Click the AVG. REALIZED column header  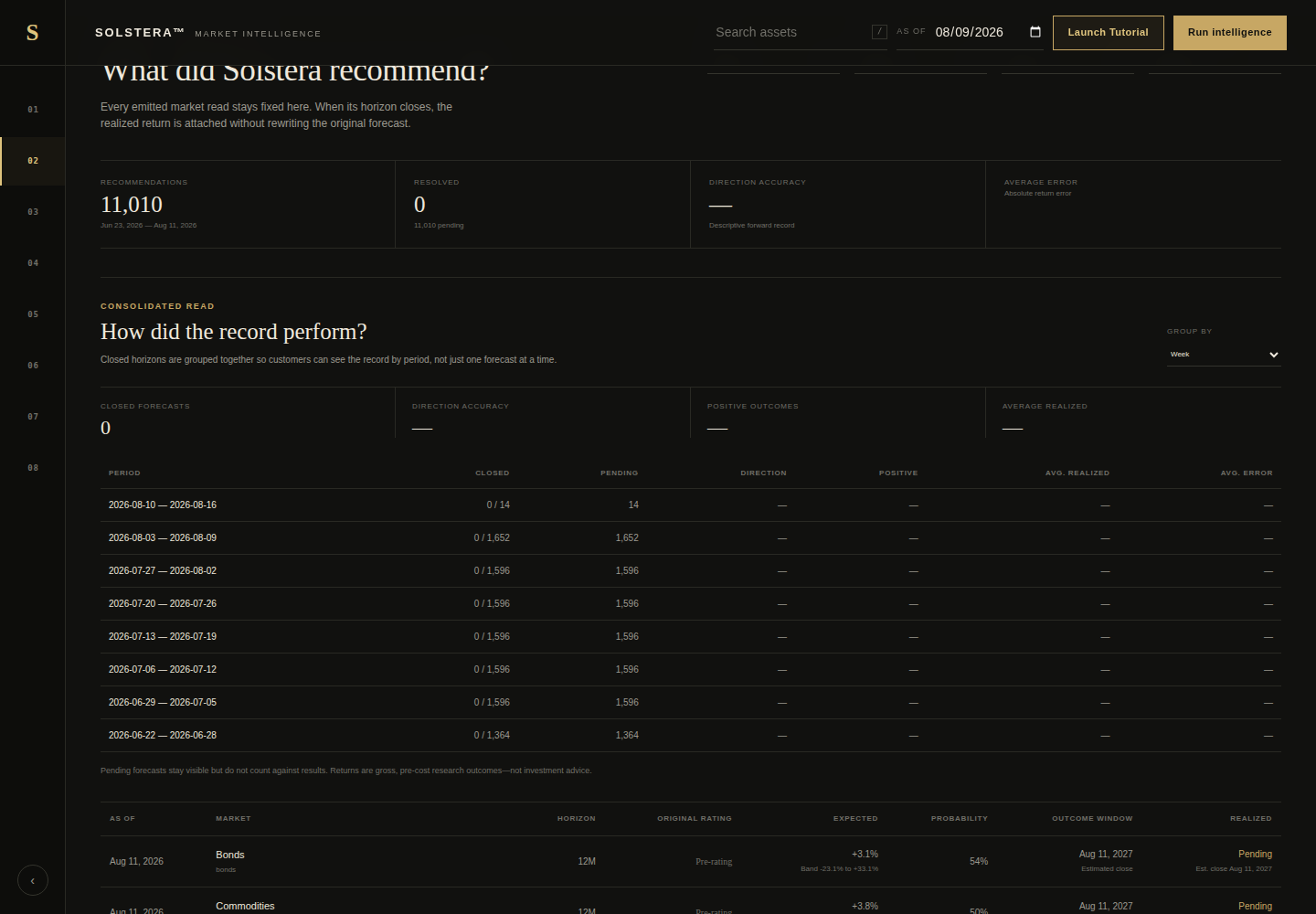point(1077,473)
